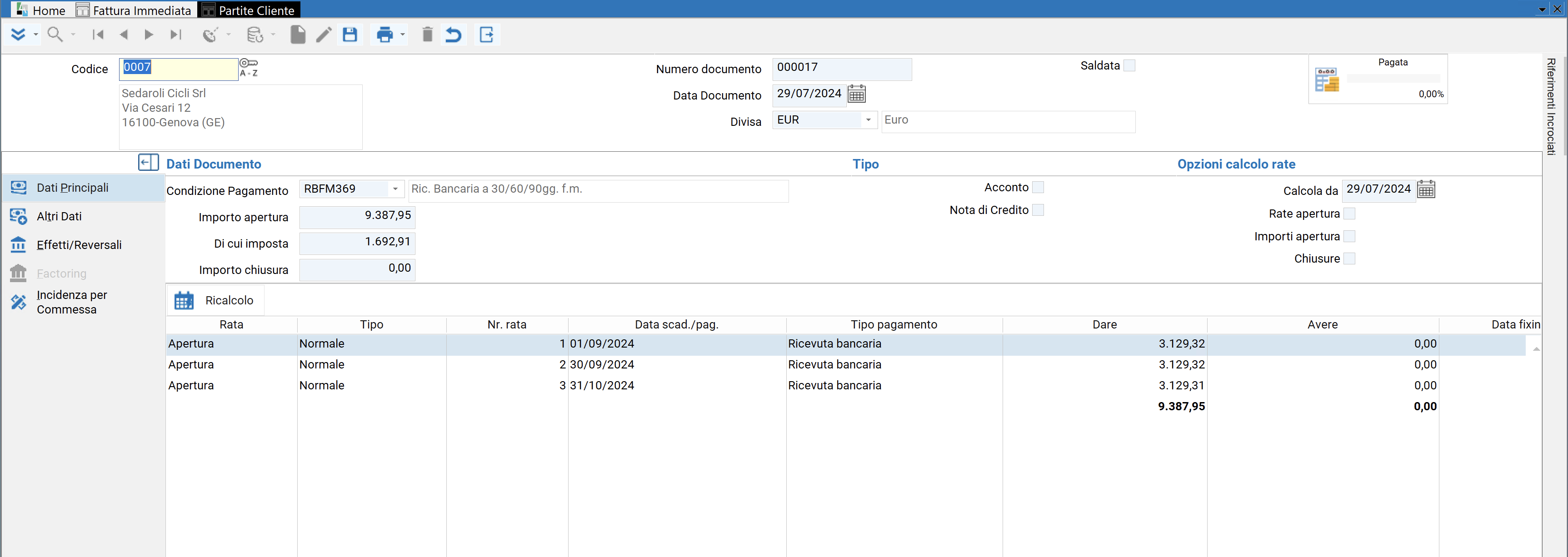Open the Riferimenti Incrociati side panel
This screenshot has width=1568, height=557.
click(x=1551, y=106)
